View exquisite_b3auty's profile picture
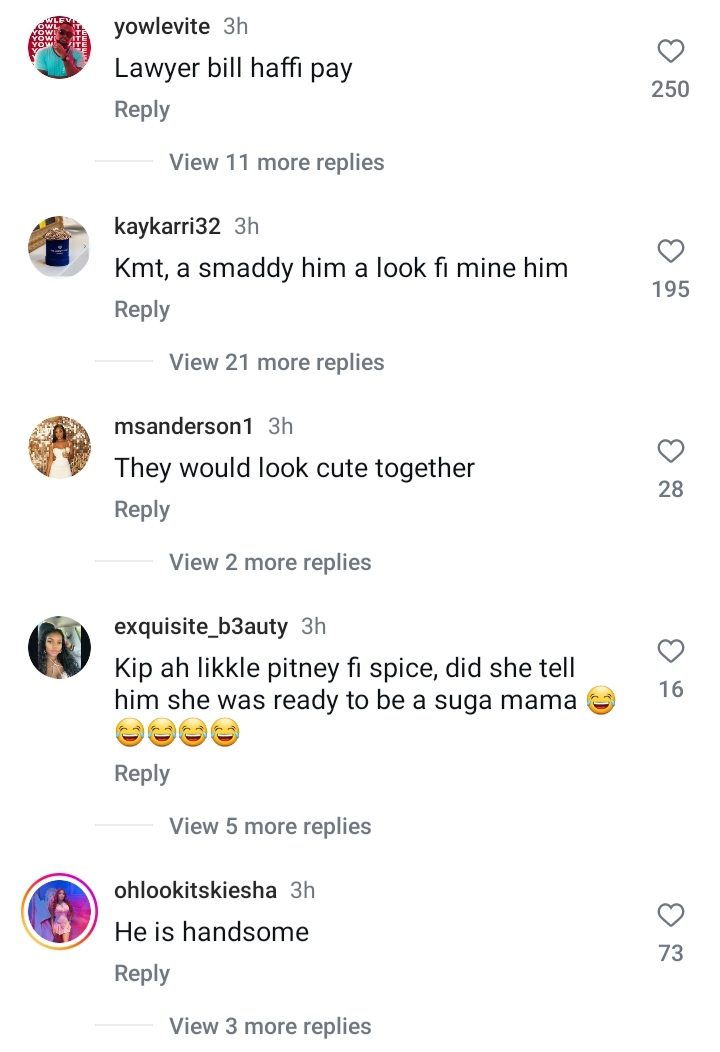Viewport: 720px width, 1052px height. coord(60,647)
